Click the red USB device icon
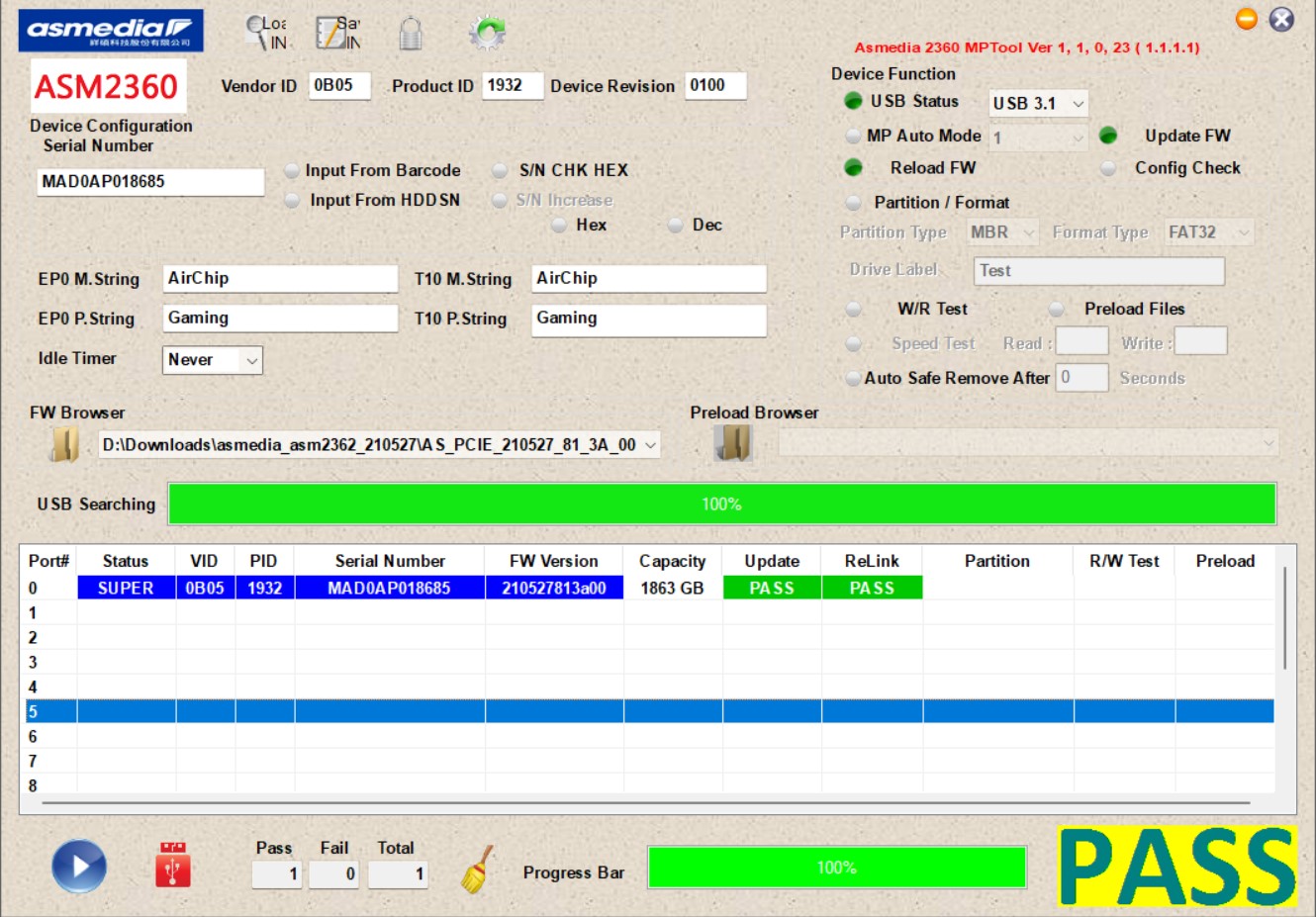Viewport: 1316px width, 917px height. coord(173,866)
